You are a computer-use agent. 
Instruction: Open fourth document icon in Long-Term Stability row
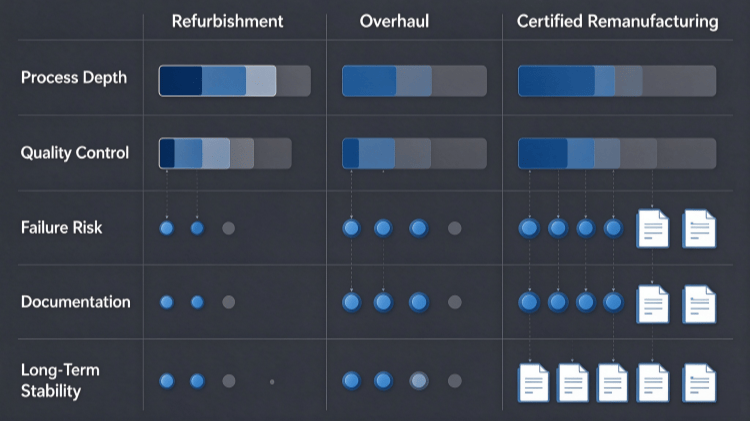[x=652, y=383]
